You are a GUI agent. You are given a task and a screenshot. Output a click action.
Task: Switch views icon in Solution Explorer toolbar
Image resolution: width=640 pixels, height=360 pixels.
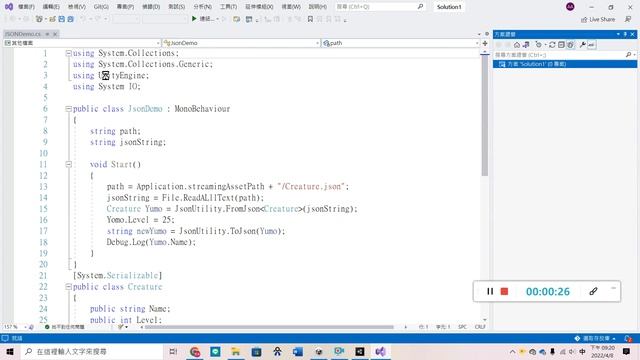click(526, 44)
